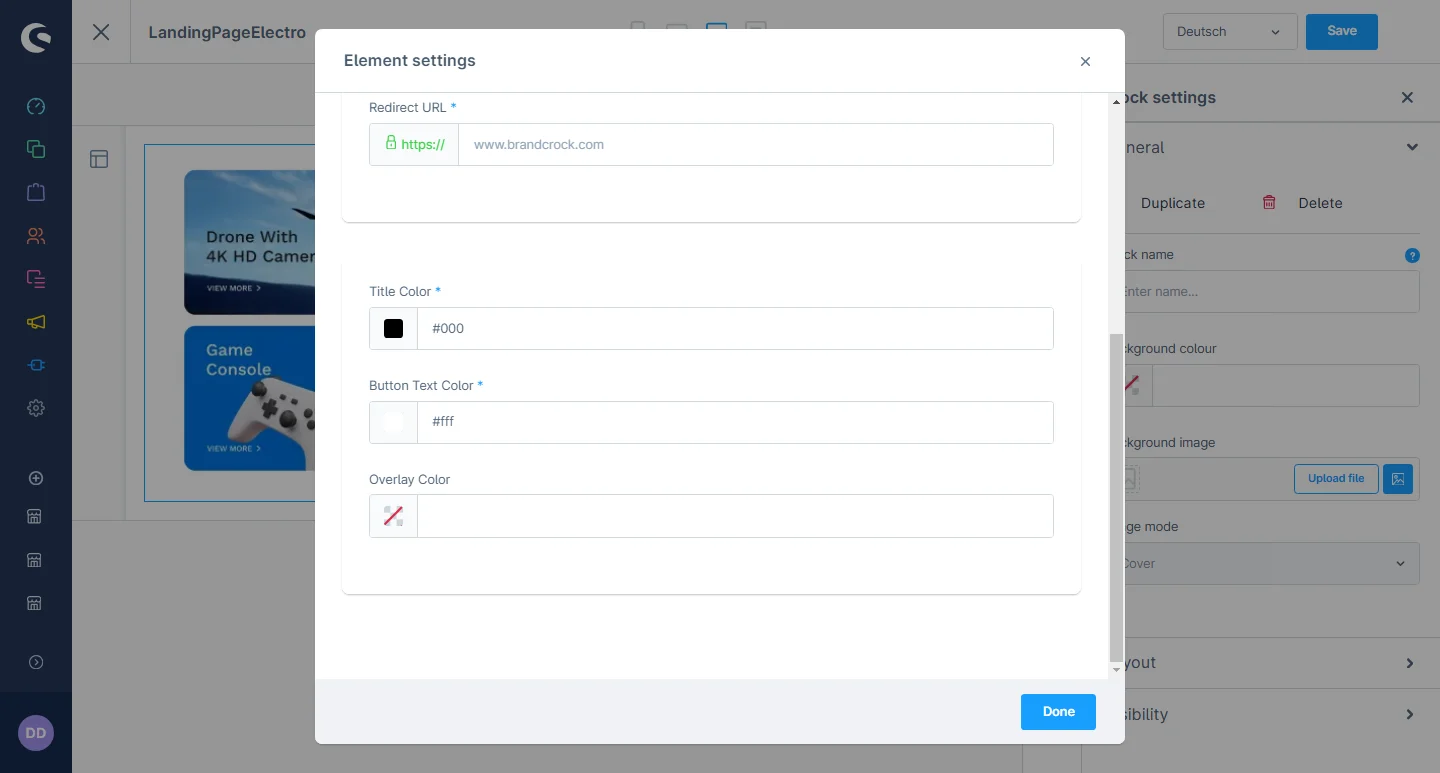
Task: Open the Orders bag icon in sidebar
Action: pyautogui.click(x=36, y=192)
